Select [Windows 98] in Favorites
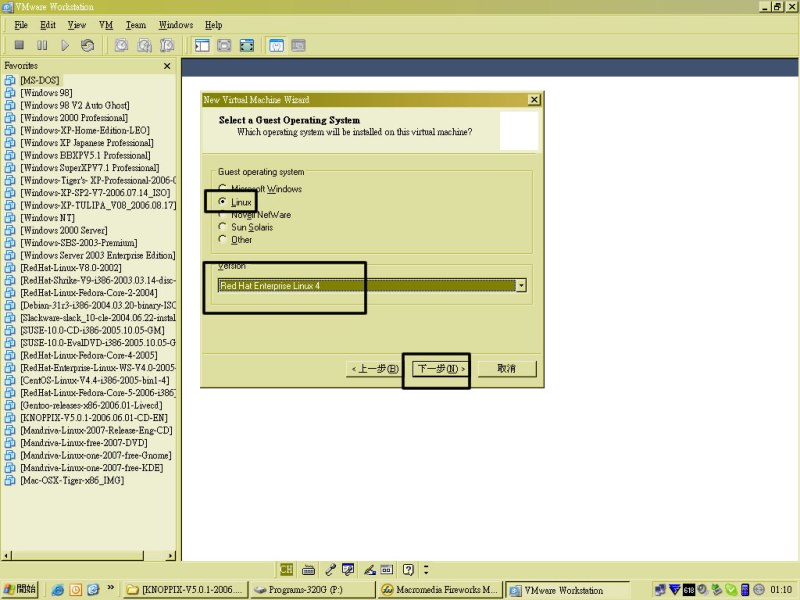Screen dimensions: 800x600 coord(46,93)
